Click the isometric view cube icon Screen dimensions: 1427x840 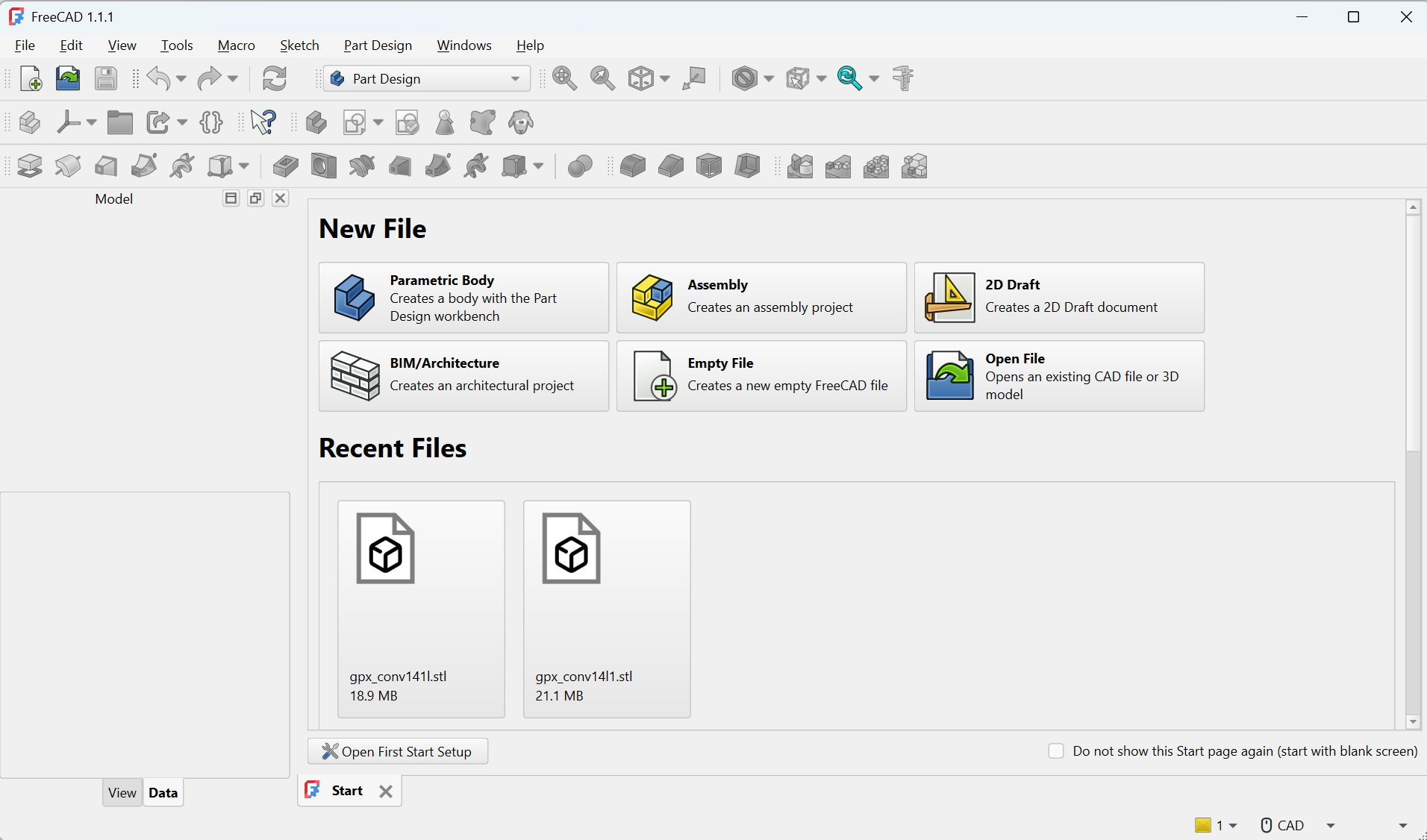[640, 78]
